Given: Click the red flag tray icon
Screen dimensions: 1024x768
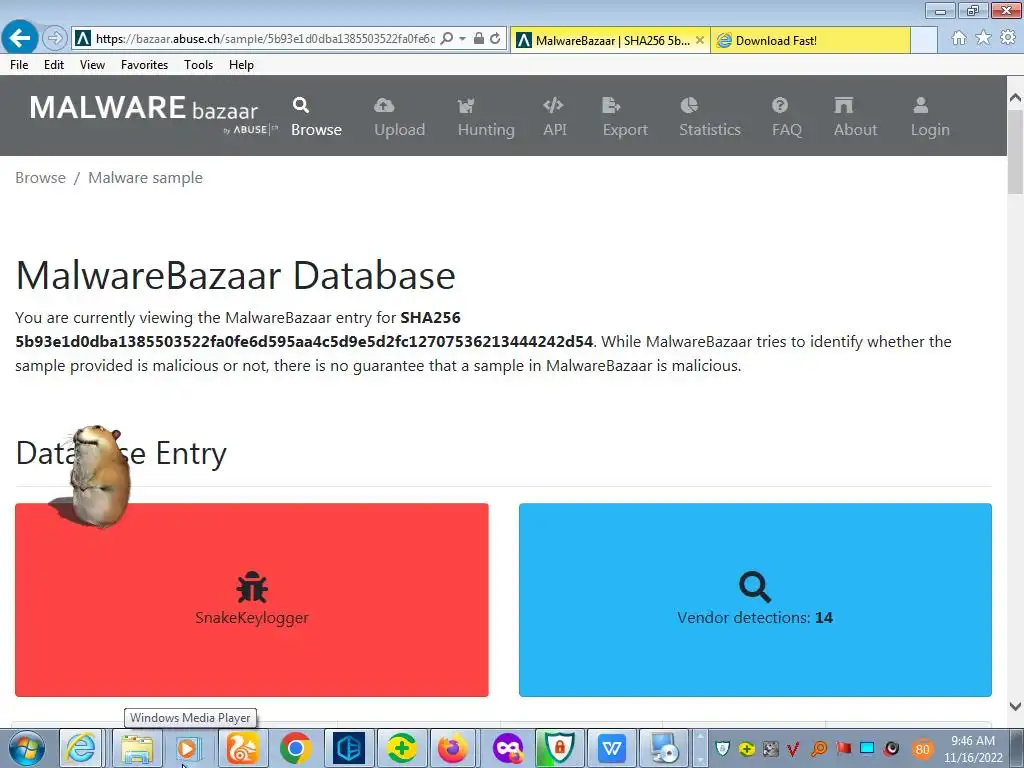Looking at the screenshot, I should pos(843,749).
